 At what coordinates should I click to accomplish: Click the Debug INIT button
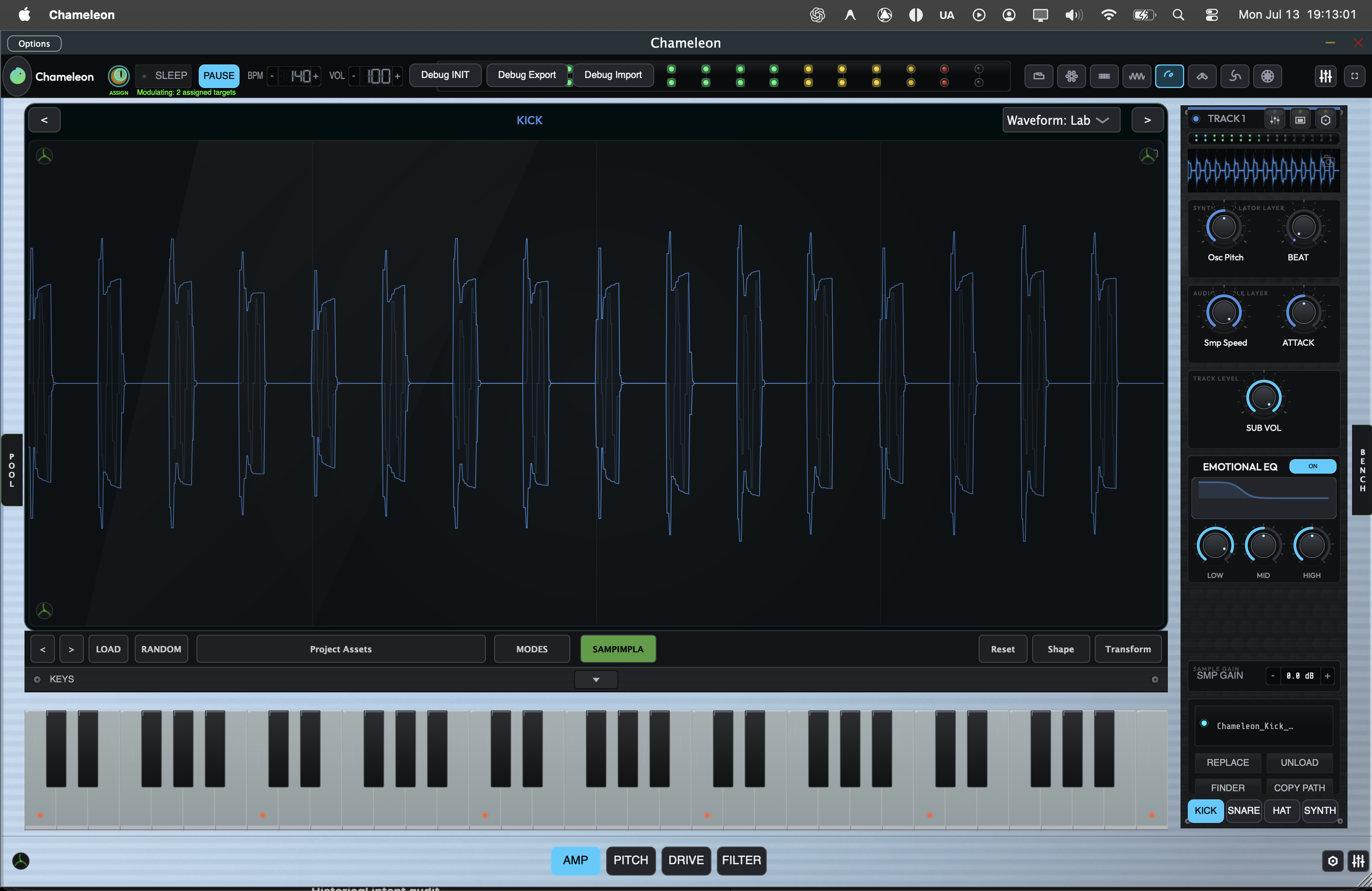[445, 75]
